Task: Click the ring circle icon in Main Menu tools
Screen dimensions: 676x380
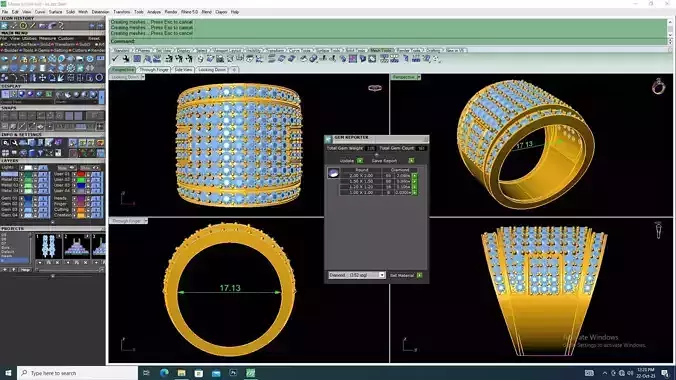Action: (99, 78)
